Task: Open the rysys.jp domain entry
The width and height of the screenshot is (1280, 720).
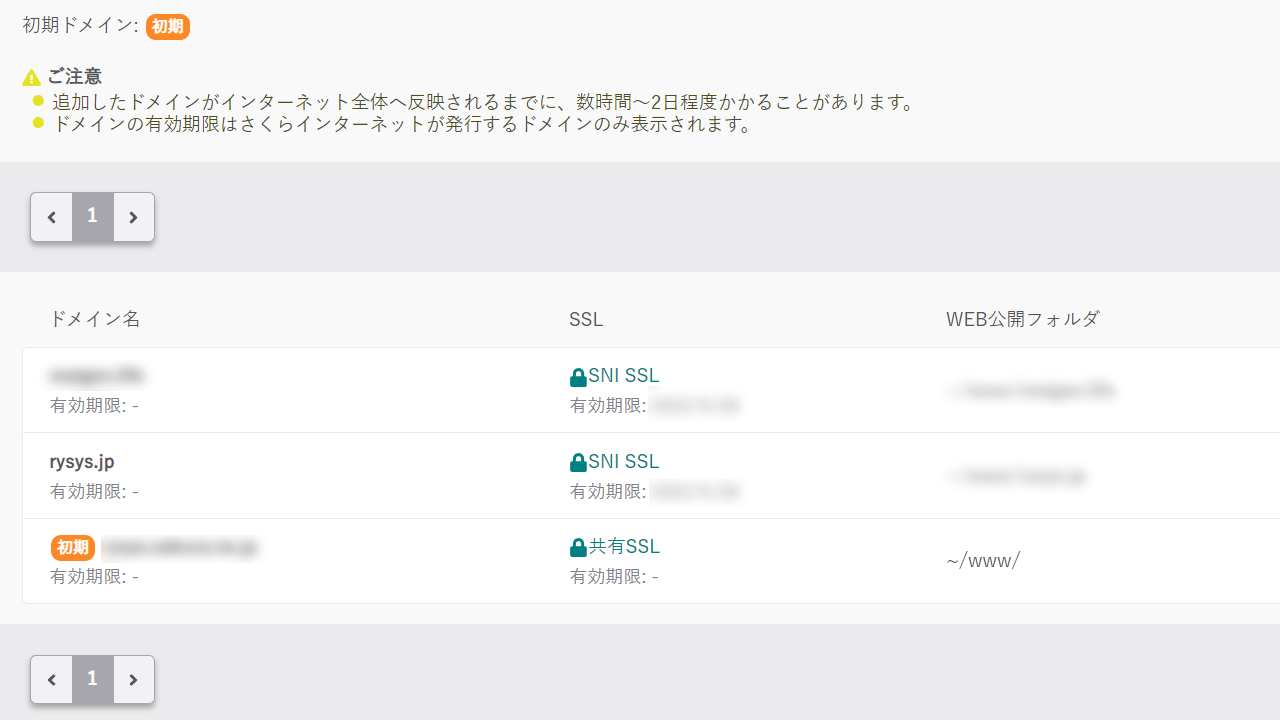Action: point(82,462)
